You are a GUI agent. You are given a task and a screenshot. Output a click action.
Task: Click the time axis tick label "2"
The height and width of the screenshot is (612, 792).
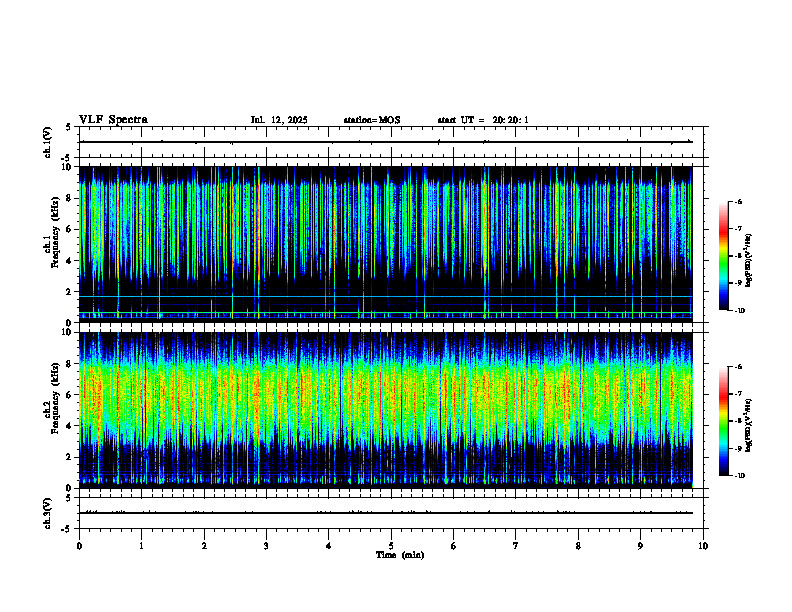204,546
